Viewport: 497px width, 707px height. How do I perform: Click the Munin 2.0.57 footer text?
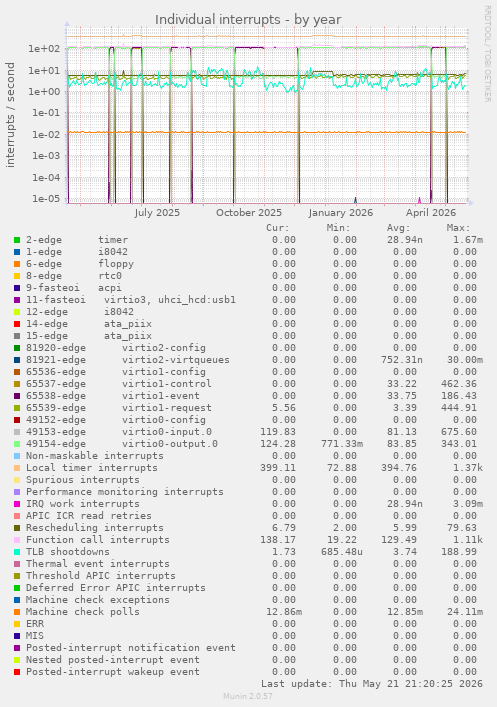click(x=248, y=696)
